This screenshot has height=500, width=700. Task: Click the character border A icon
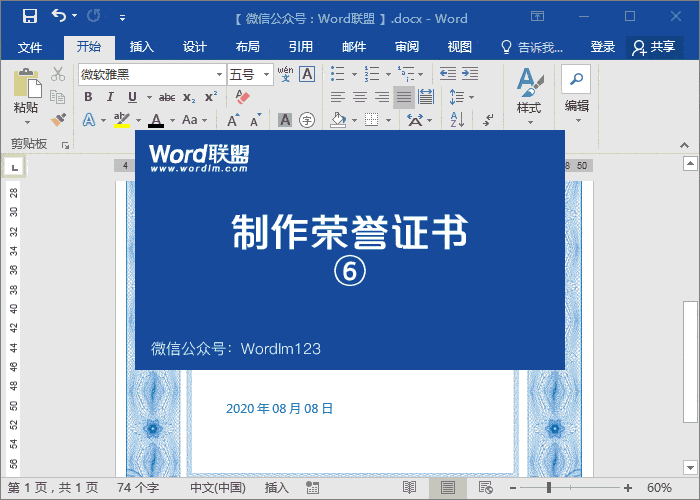pos(307,74)
